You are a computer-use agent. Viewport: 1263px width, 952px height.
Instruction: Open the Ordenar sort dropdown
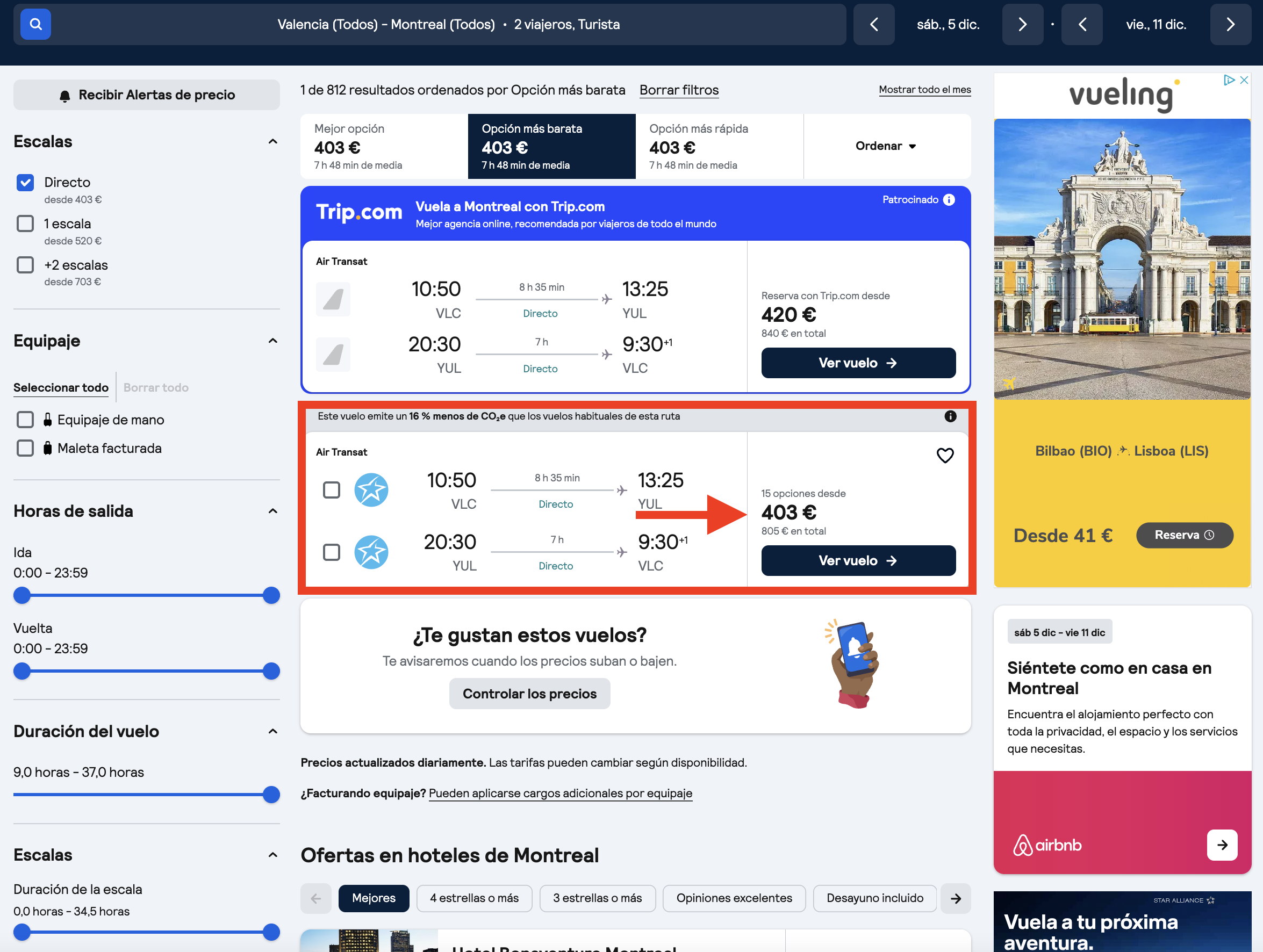pyautogui.click(x=887, y=146)
